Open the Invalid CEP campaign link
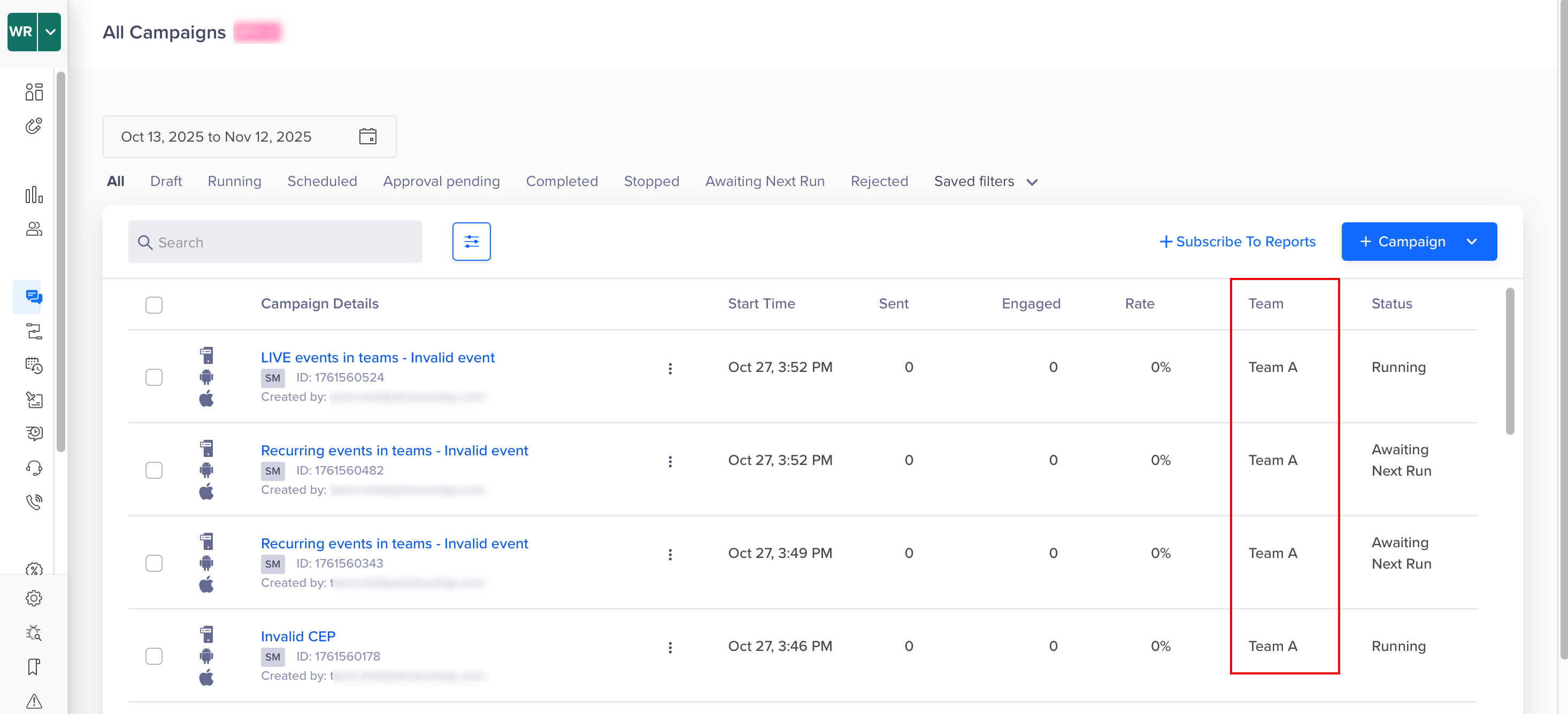 (x=298, y=635)
